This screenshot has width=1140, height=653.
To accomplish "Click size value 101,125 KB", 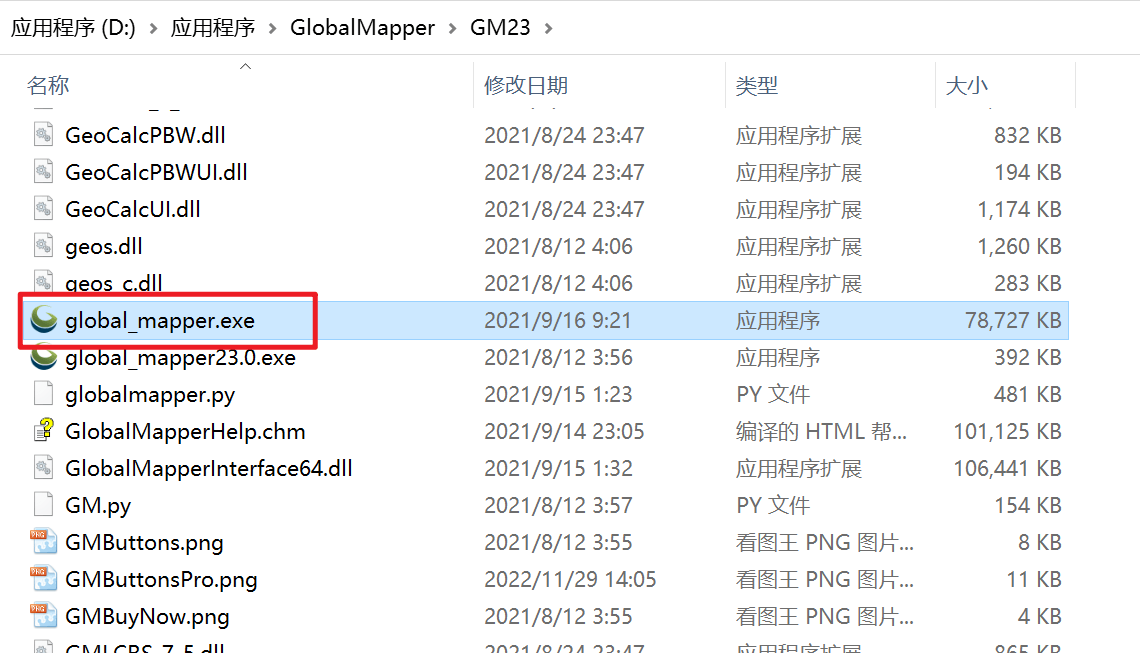I will tap(1007, 432).
